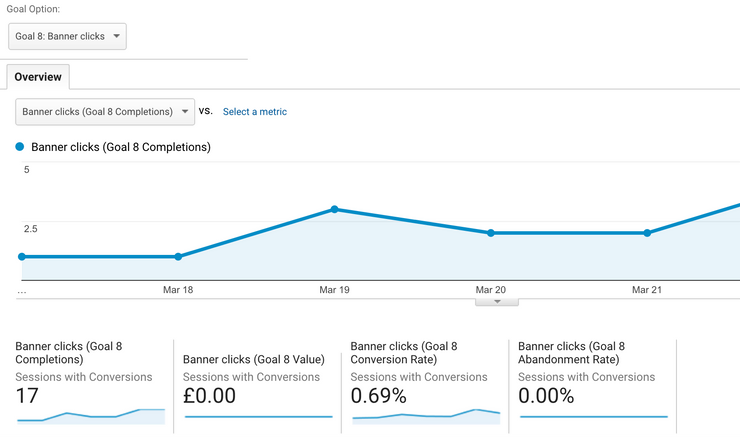Screen dimensions: 740x437
Task: Click the 17 completions value
Action: tap(27, 395)
